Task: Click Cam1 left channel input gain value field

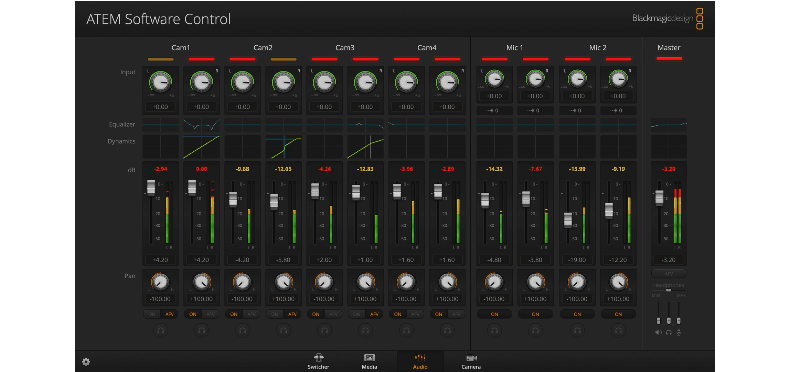Action: point(161,107)
